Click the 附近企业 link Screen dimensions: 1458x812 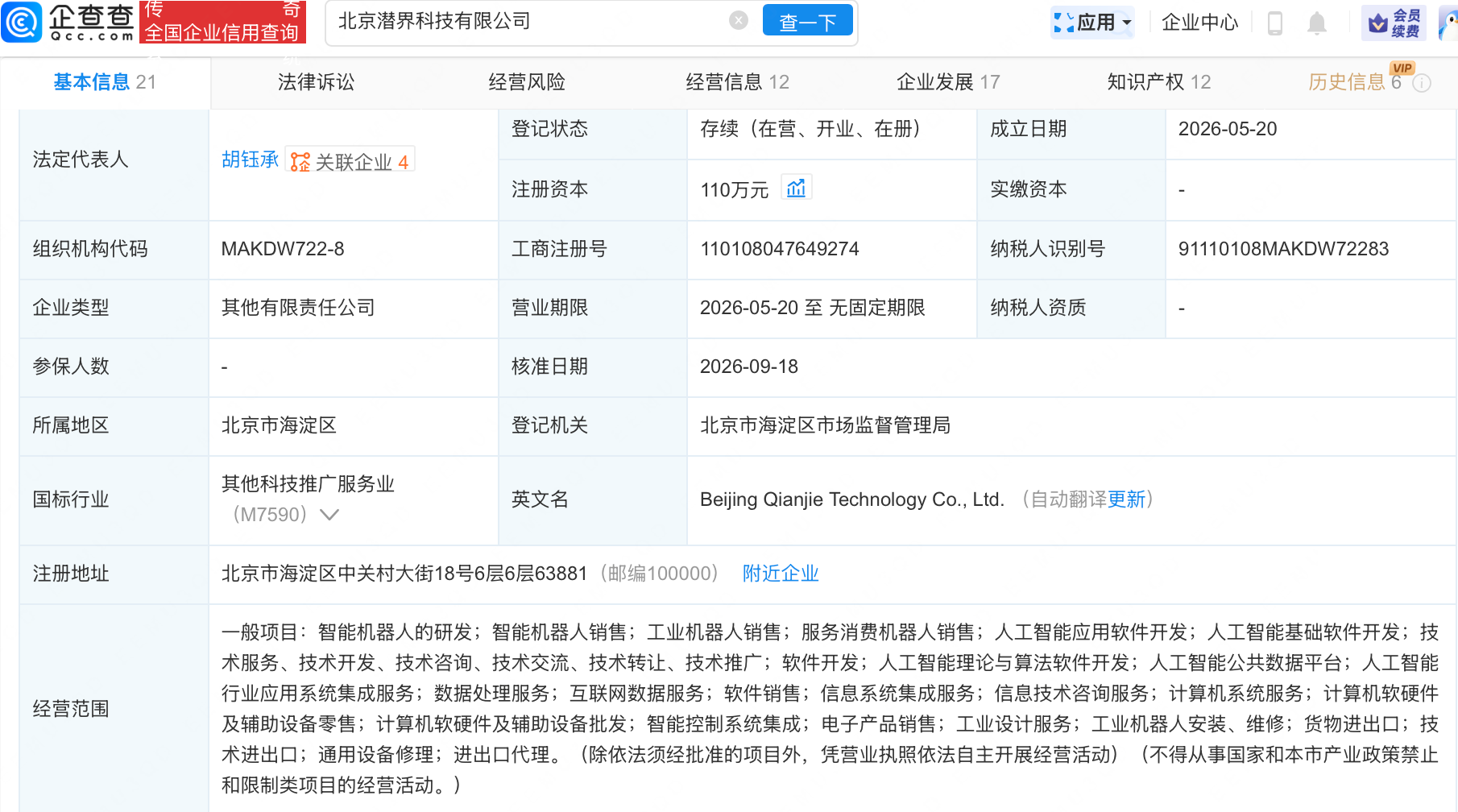[781, 574]
